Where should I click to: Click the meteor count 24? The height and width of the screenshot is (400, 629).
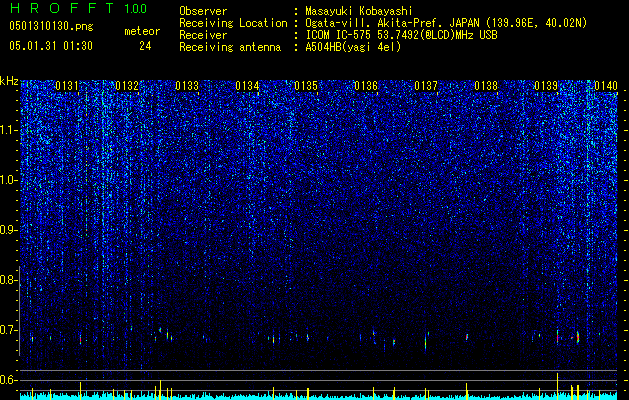[x=145, y=46]
